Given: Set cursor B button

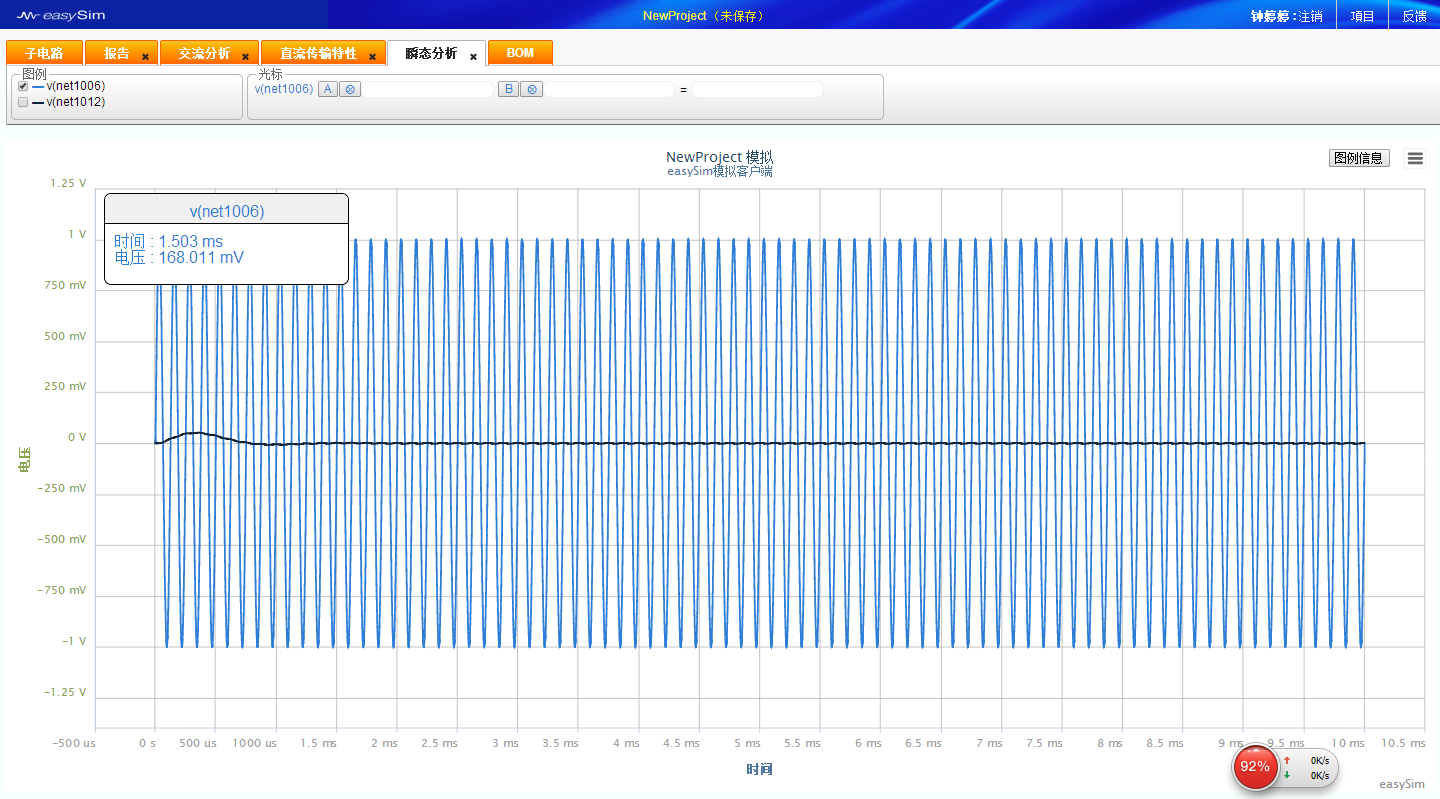Looking at the screenshot, I should 509,90.
